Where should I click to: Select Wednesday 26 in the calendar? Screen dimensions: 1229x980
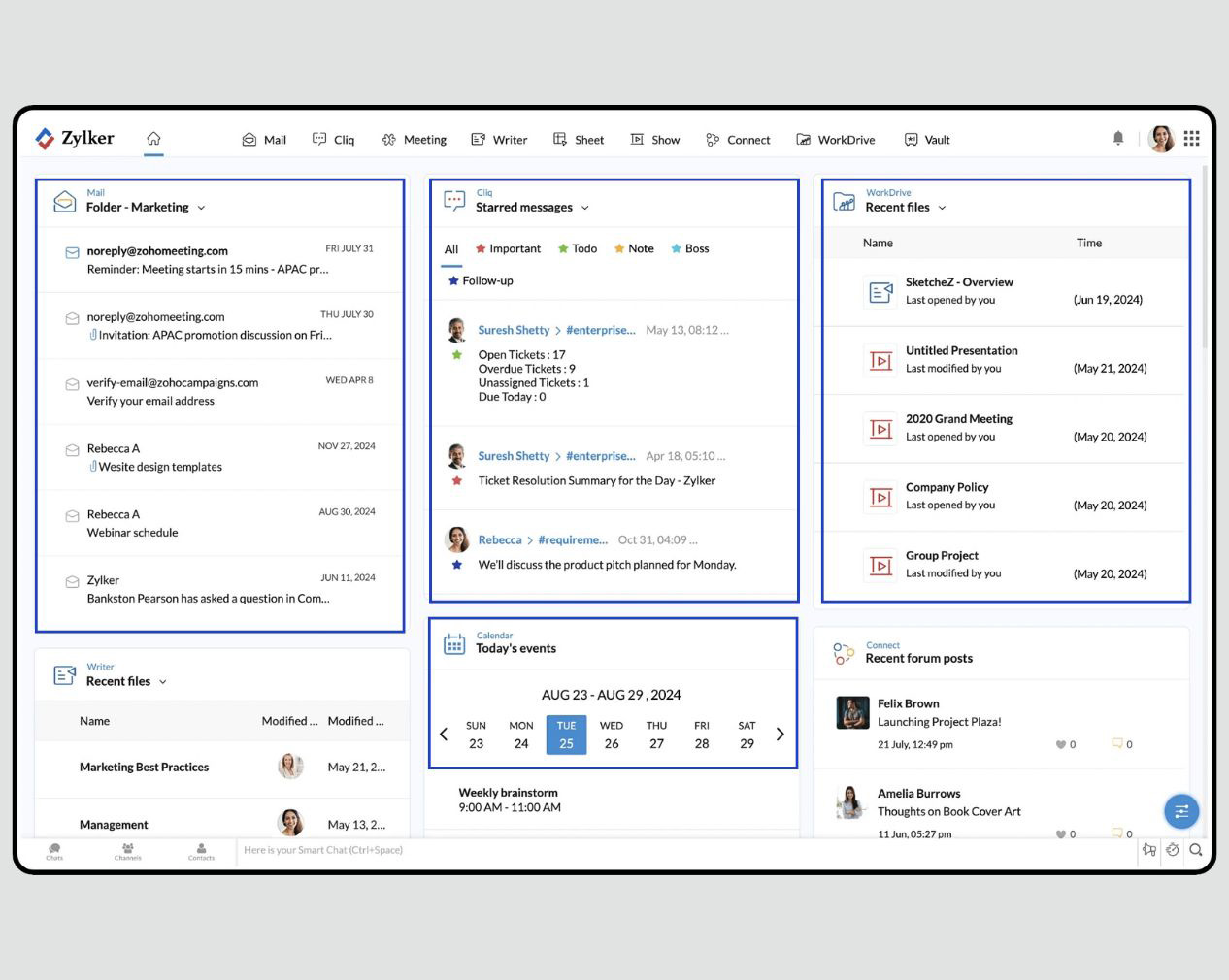coord(612,735)
